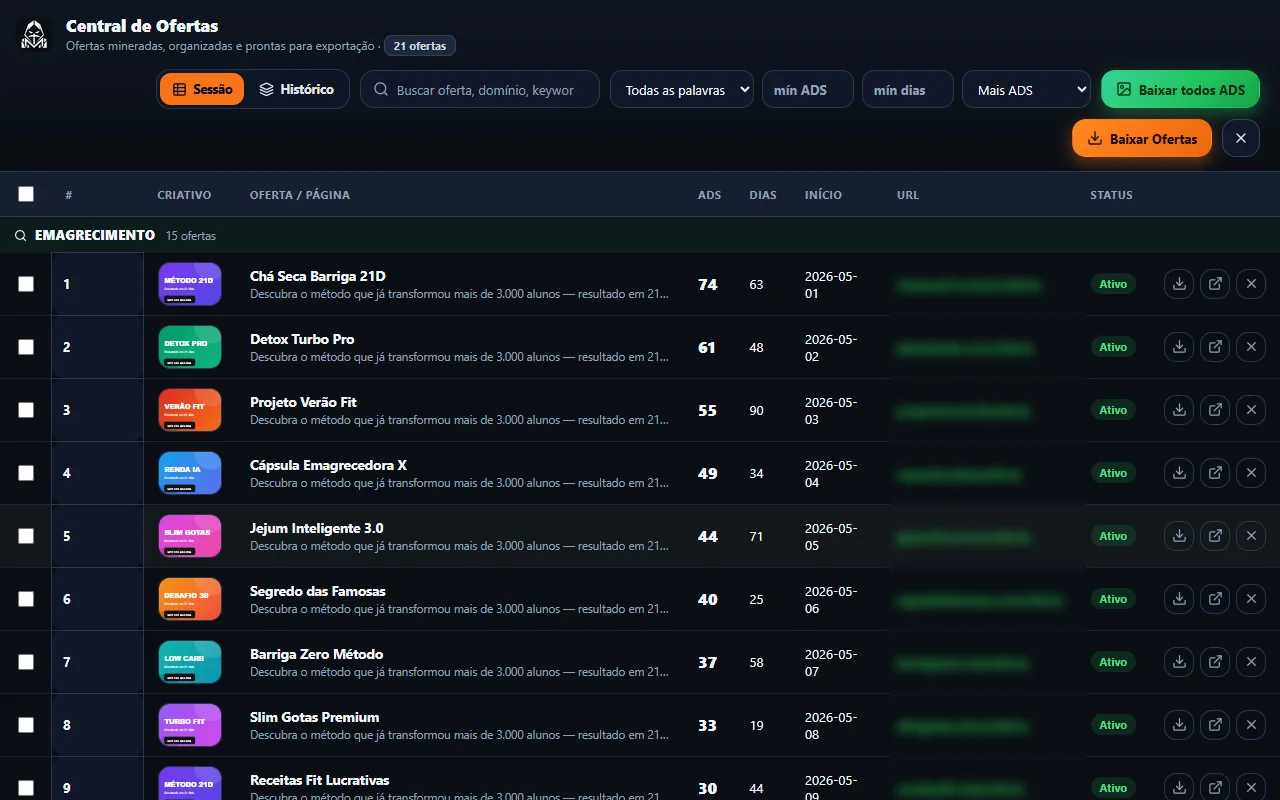Check the Detox Turbo Pro row
Image resolution: width=1280 pixels, height=800 pixels.
tap(26, 347)
